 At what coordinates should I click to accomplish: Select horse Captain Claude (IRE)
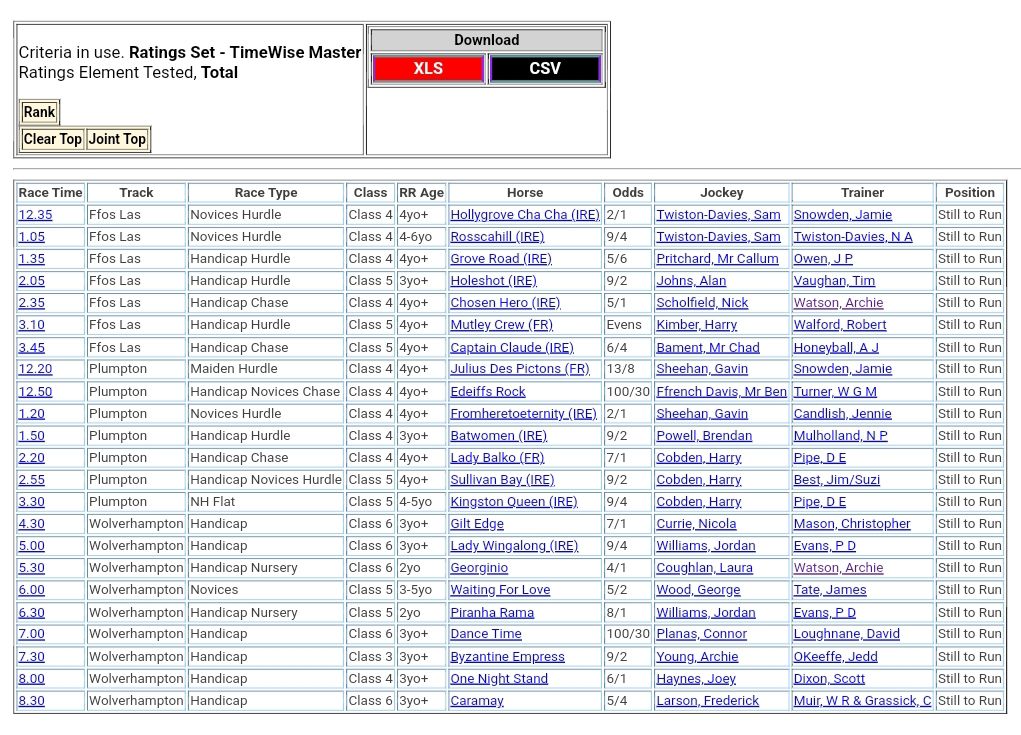click(511, 348)
